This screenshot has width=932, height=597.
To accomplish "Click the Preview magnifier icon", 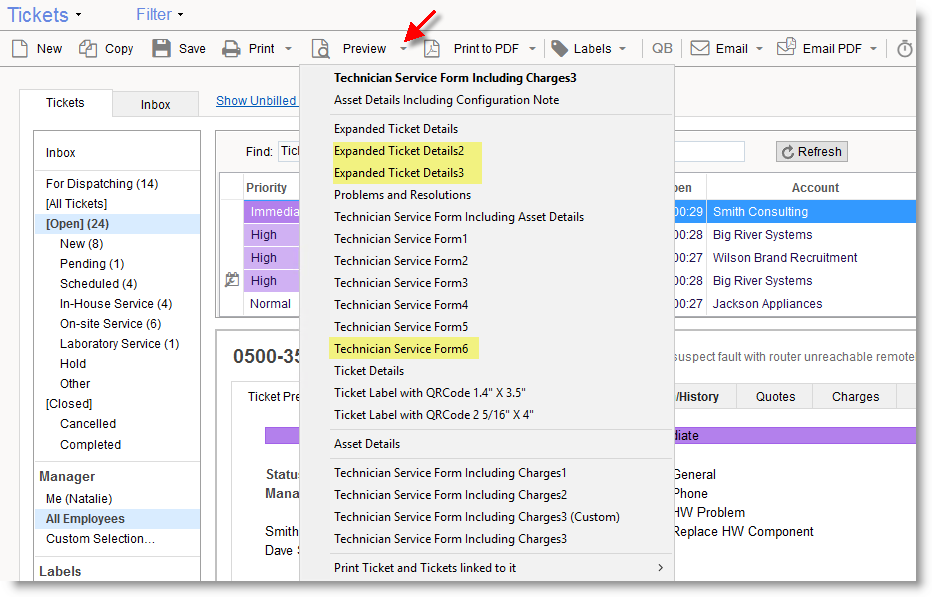I will point(320,48).
